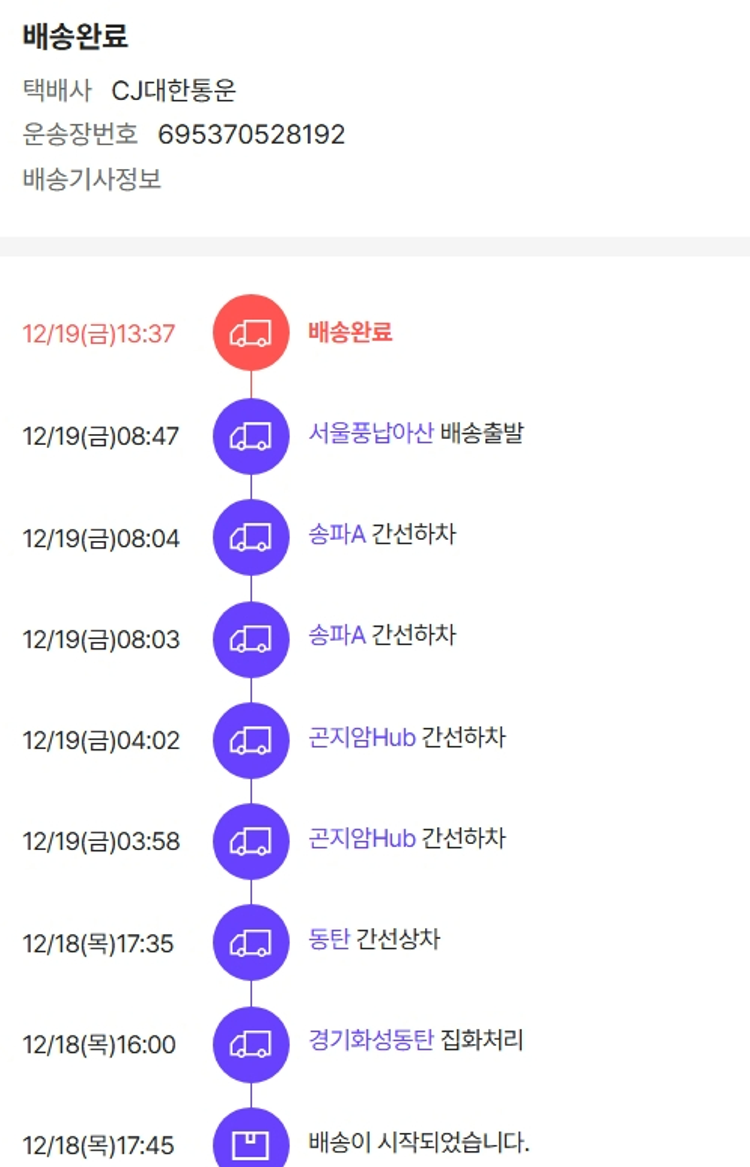Click the CJ대한통운 courier name
Image resolution: width=750 pixels, height=1167 pixels.
(x=174, y=91)
